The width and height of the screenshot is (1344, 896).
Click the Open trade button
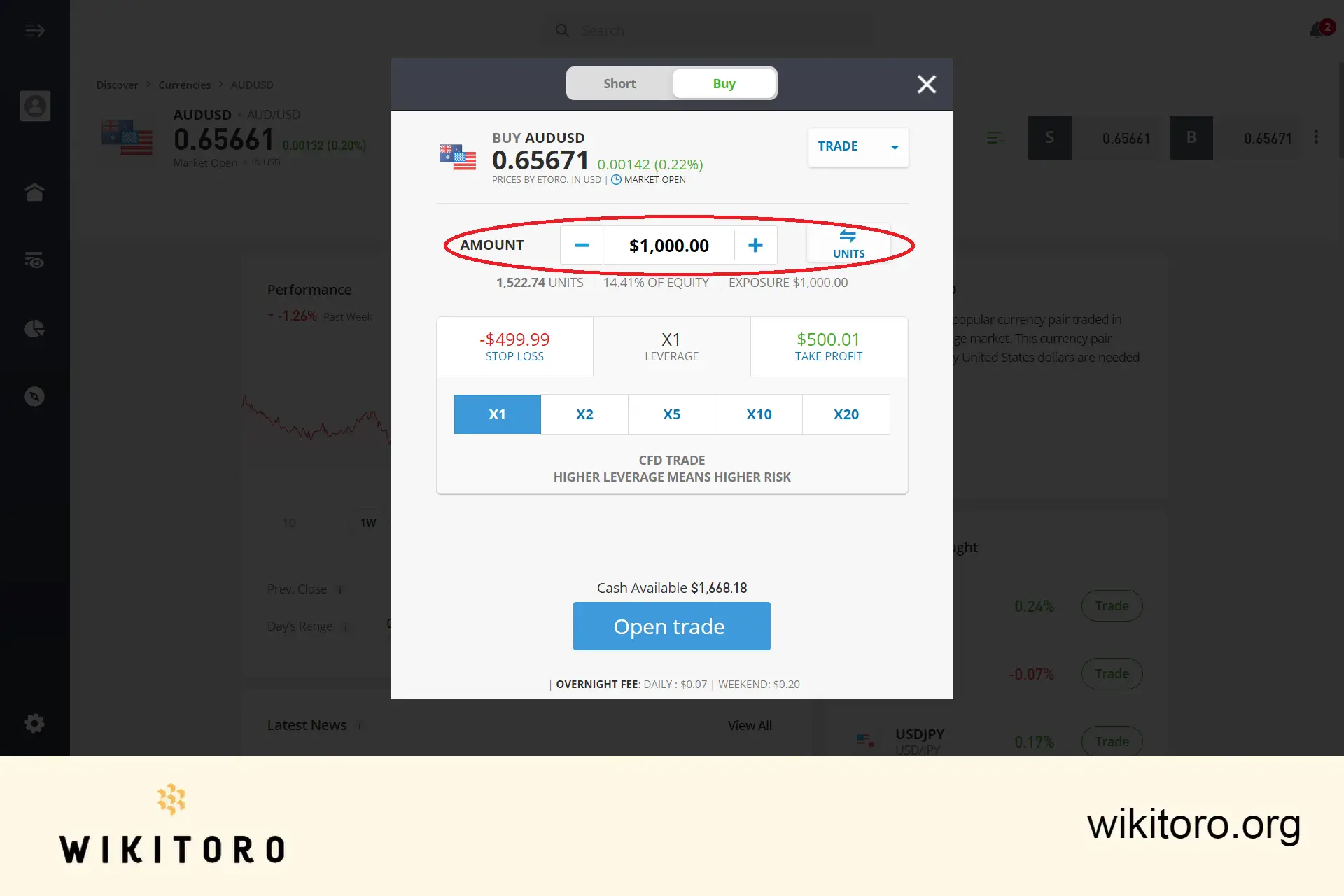click(671, 625)
